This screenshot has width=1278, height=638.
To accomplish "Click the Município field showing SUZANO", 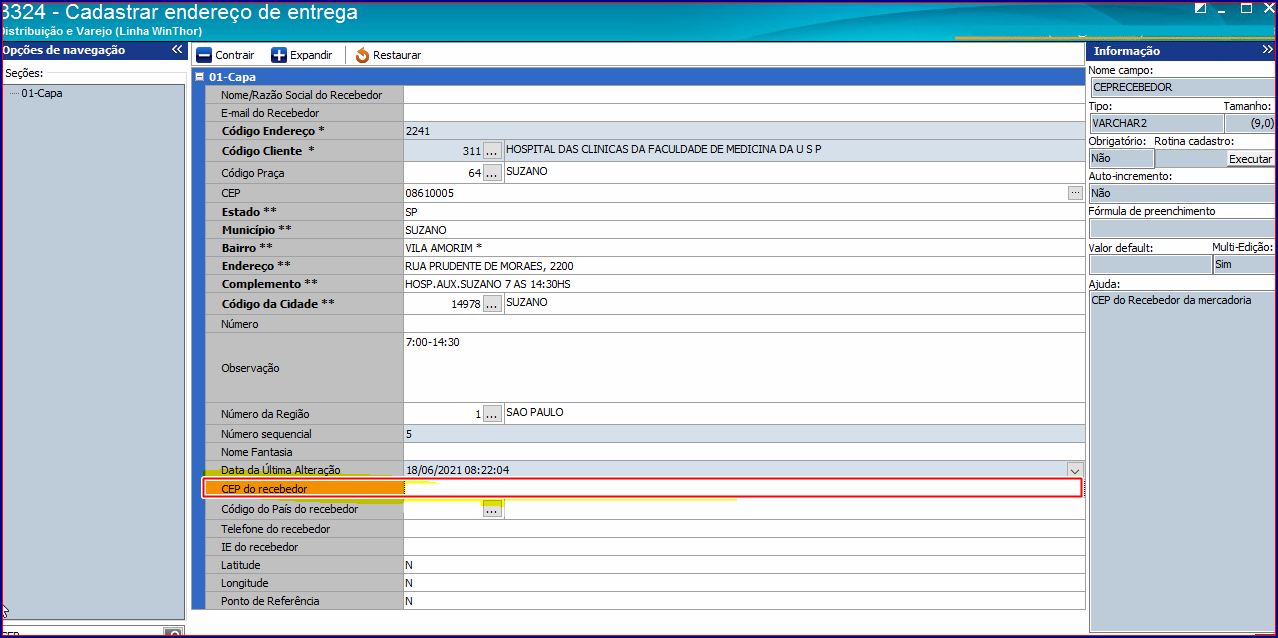I will 744,230.
